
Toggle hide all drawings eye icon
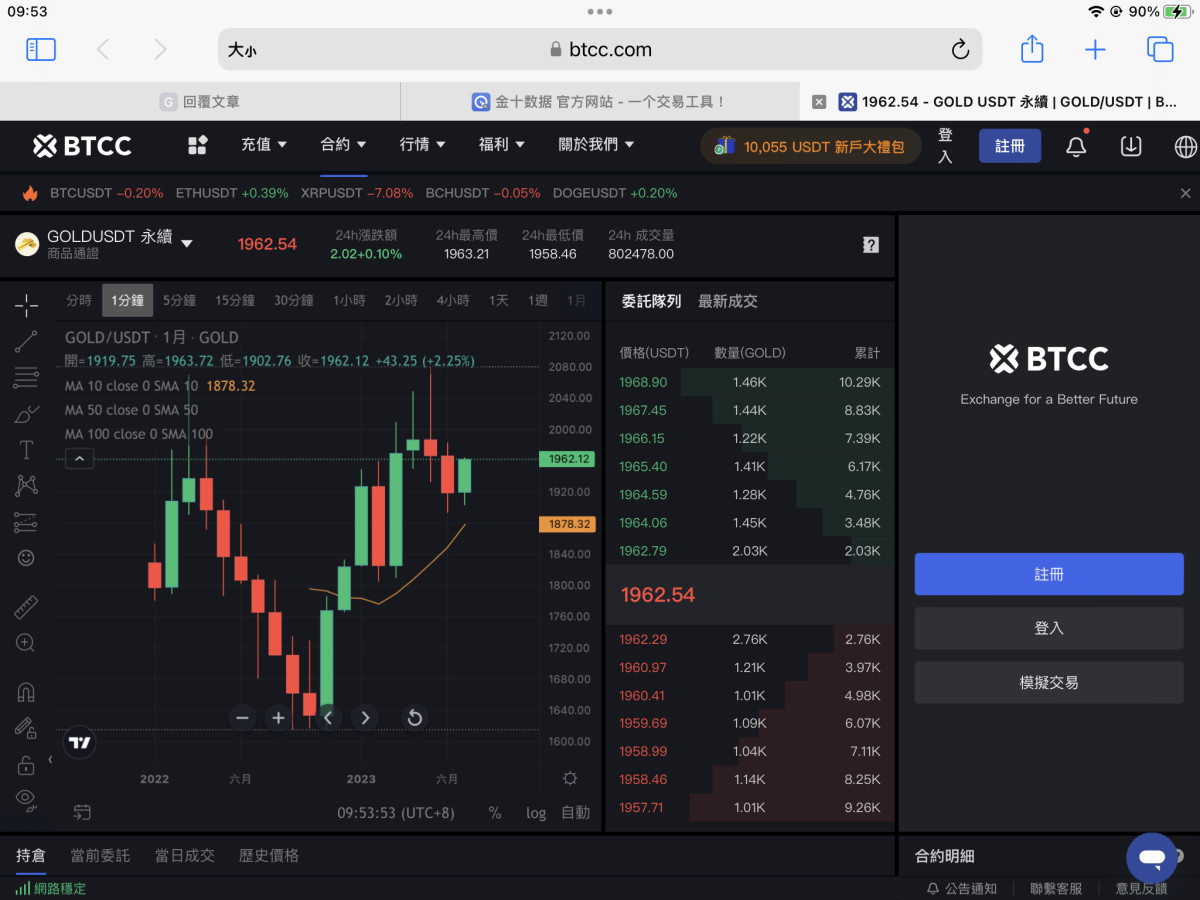pos(26,798)
